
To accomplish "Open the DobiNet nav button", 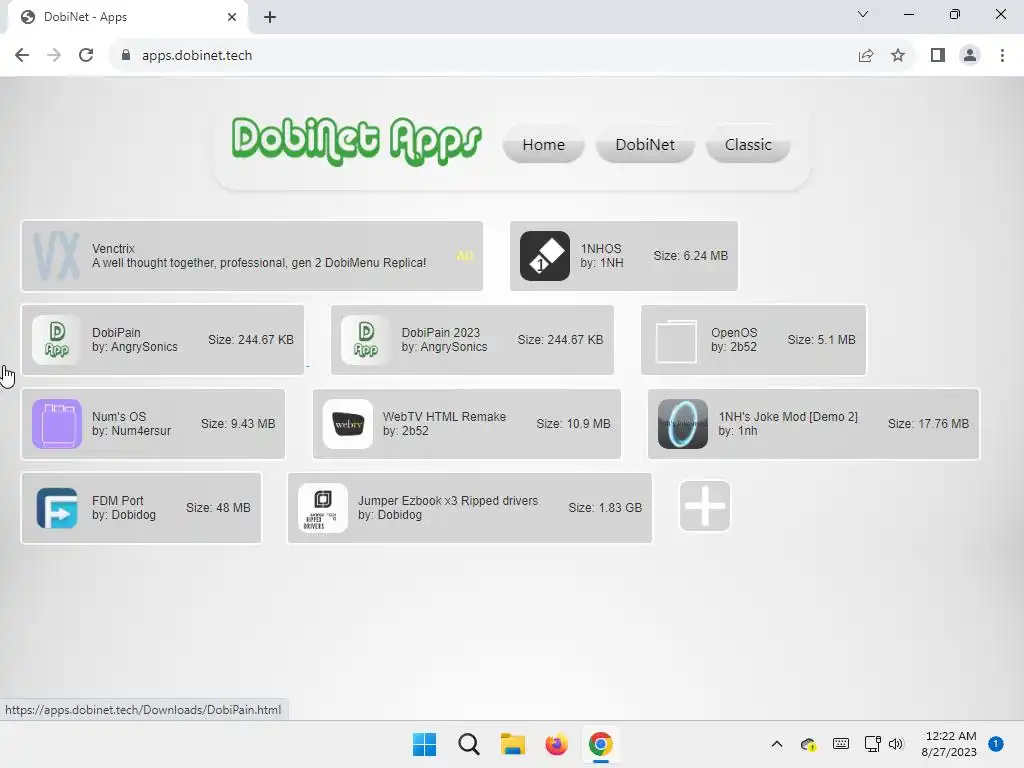I will point(645,144).
